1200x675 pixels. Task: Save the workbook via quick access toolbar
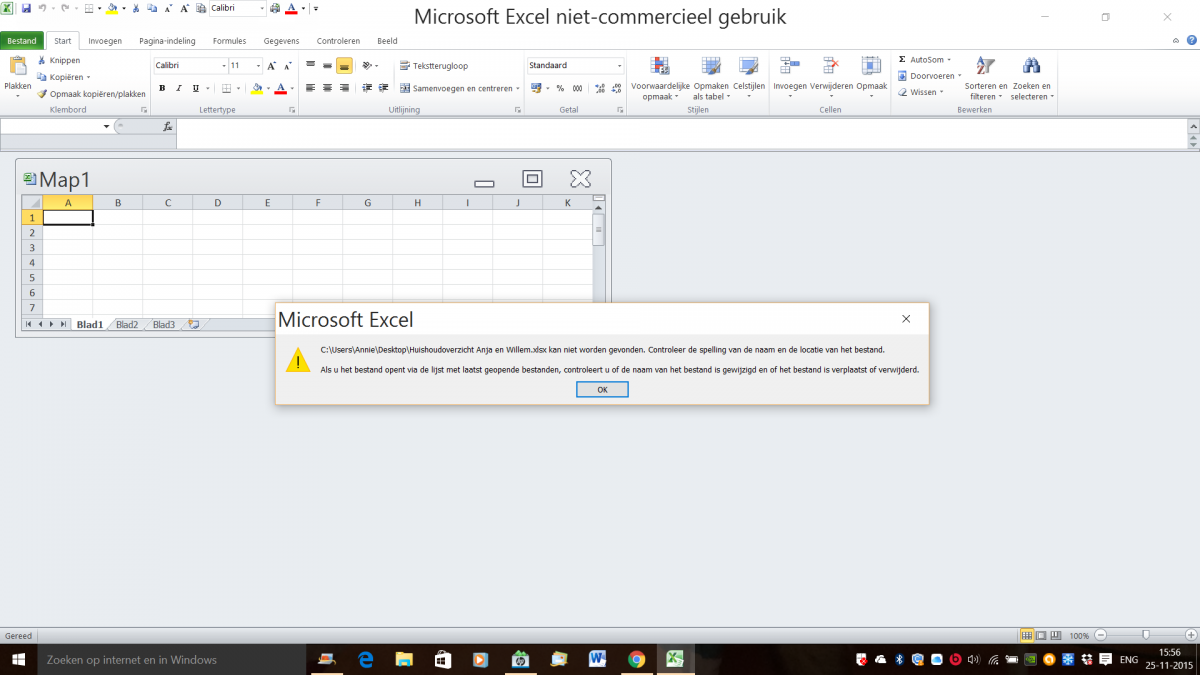click(26, 8)
